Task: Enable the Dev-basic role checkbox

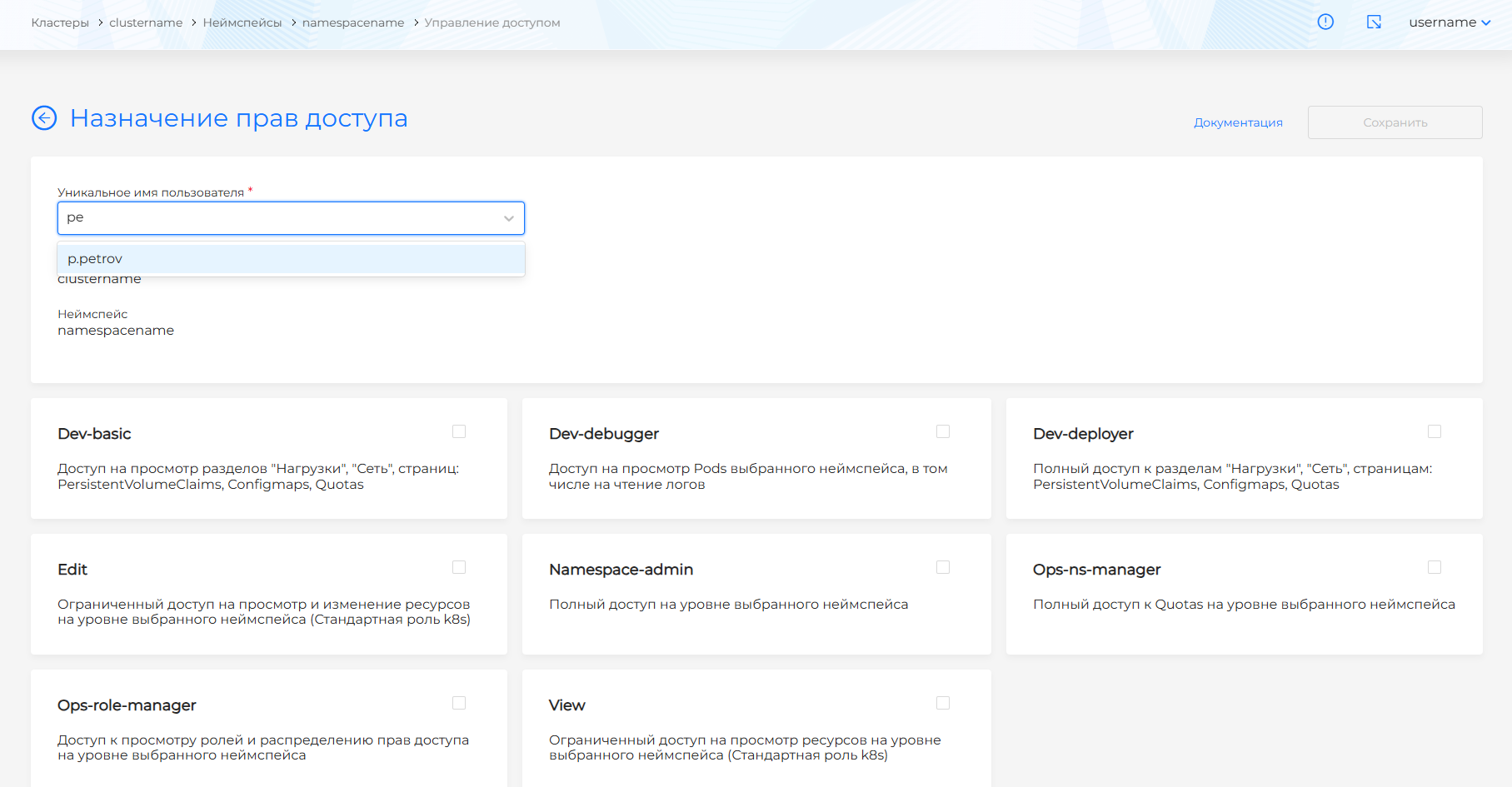Action: click(459, 431)
